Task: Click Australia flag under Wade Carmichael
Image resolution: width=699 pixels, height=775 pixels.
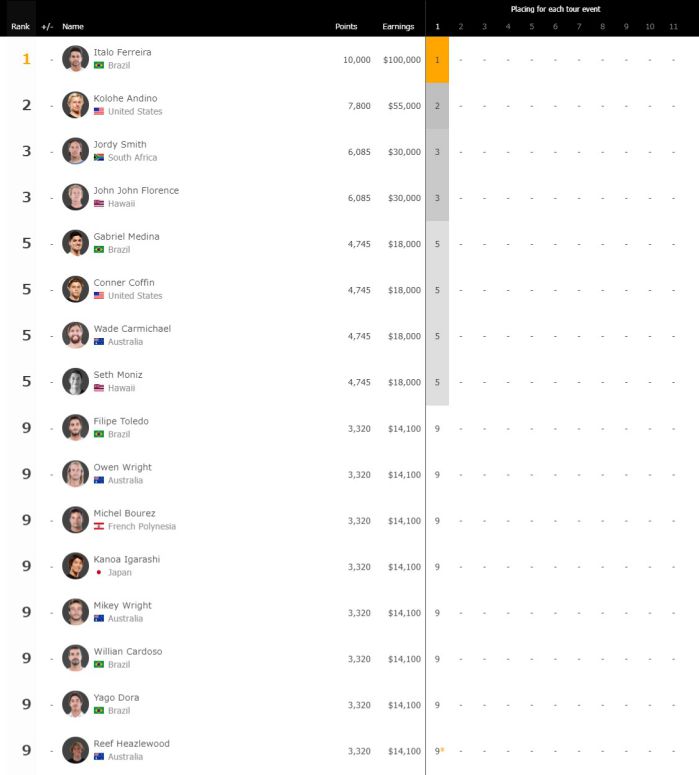Action: (x=99, y=342)
